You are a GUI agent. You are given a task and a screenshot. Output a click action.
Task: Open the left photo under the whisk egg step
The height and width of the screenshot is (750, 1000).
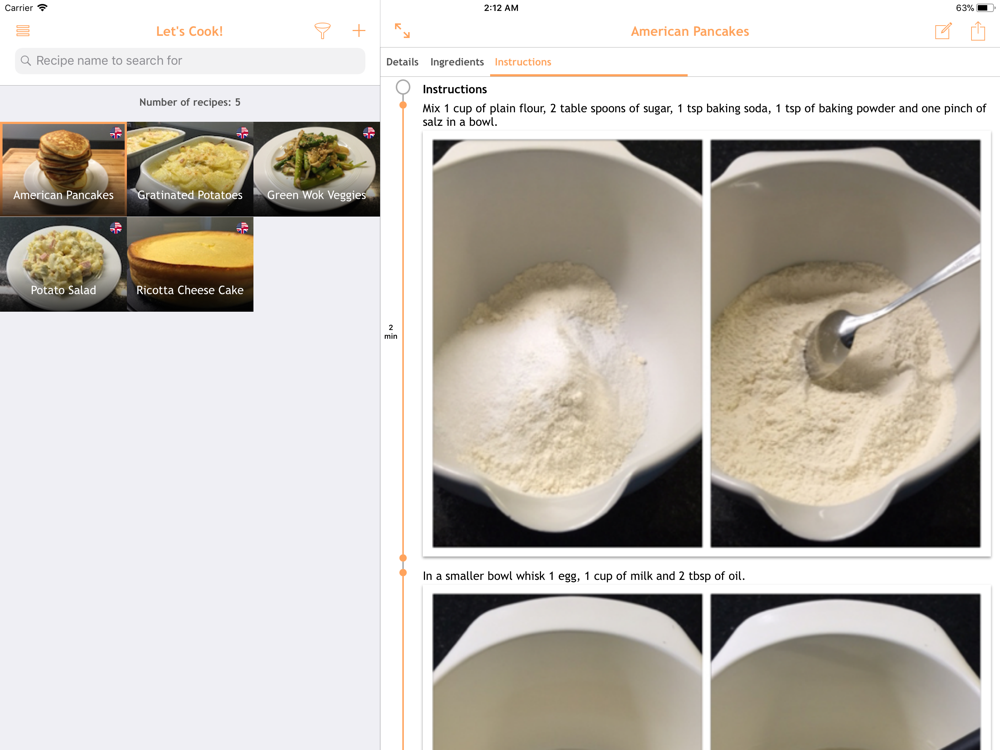tap(567, 672)
